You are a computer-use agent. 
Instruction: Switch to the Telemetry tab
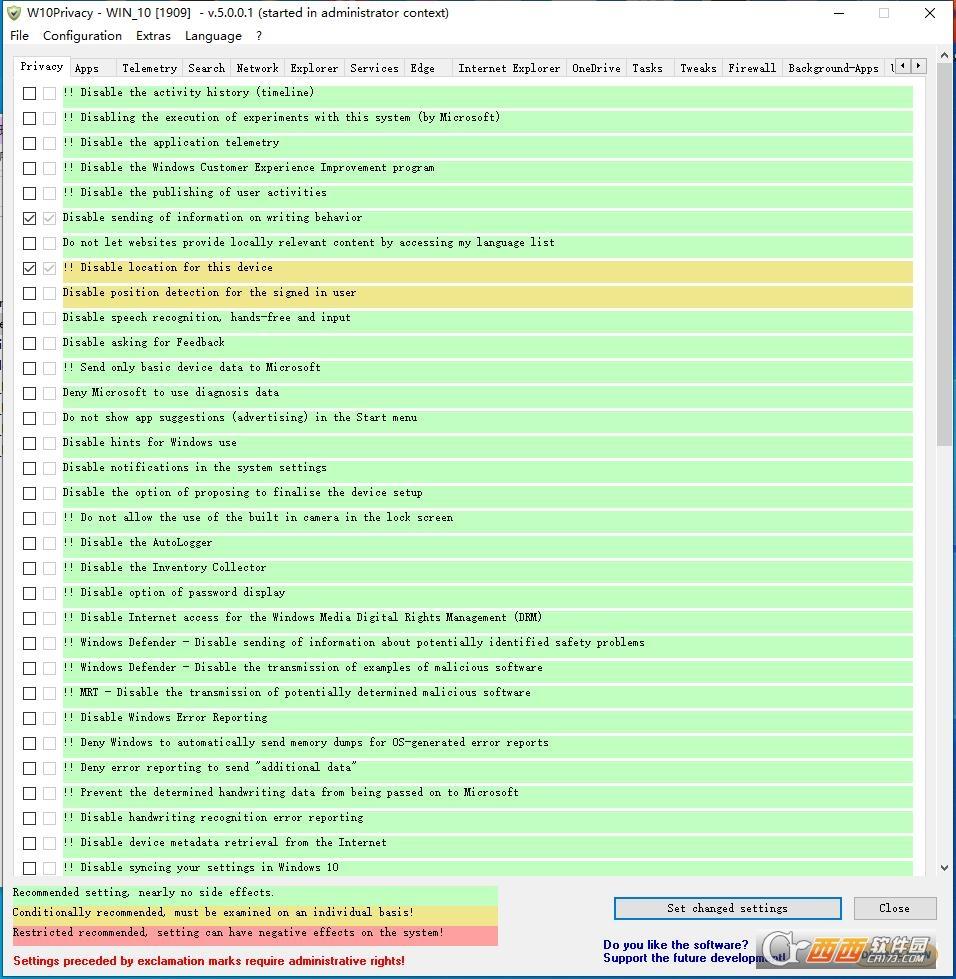point(149,68)
